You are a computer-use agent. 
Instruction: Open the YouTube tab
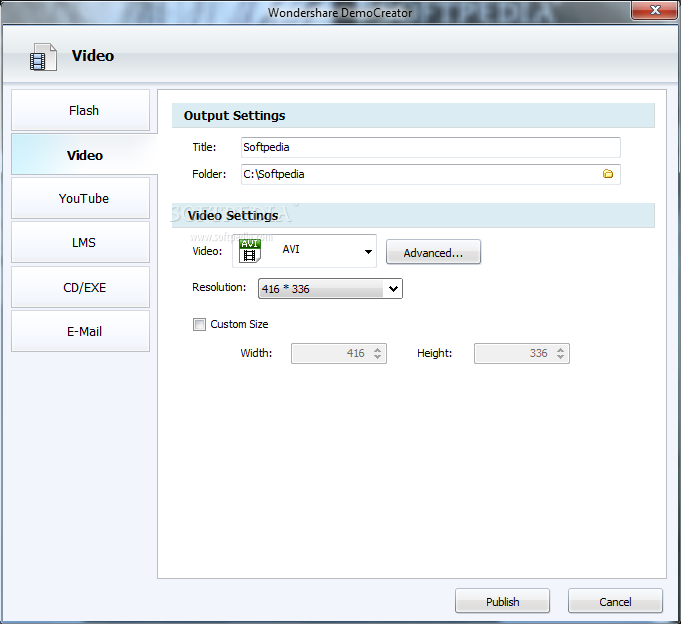coord(80,198)
